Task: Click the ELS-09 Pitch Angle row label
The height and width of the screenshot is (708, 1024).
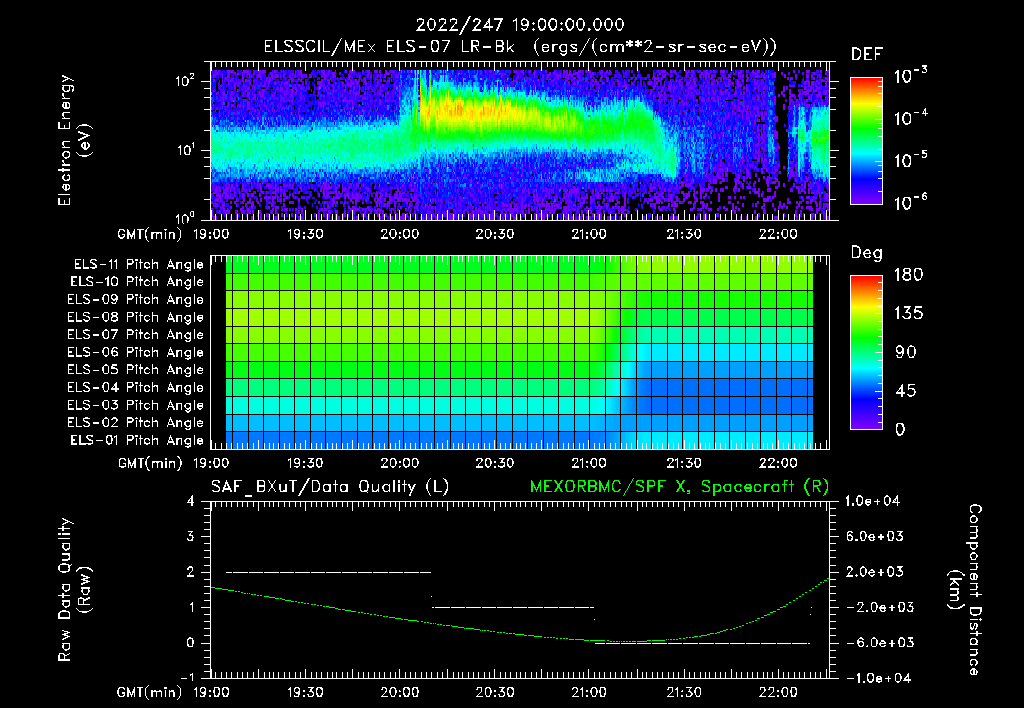Action: point(136,300)
